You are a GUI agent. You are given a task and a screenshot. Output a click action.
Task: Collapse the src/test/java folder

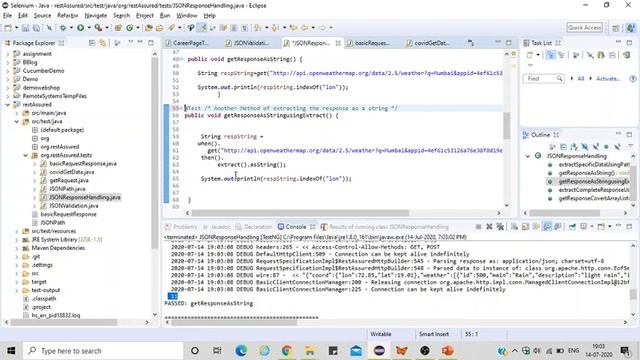click(x=17, y=121)
